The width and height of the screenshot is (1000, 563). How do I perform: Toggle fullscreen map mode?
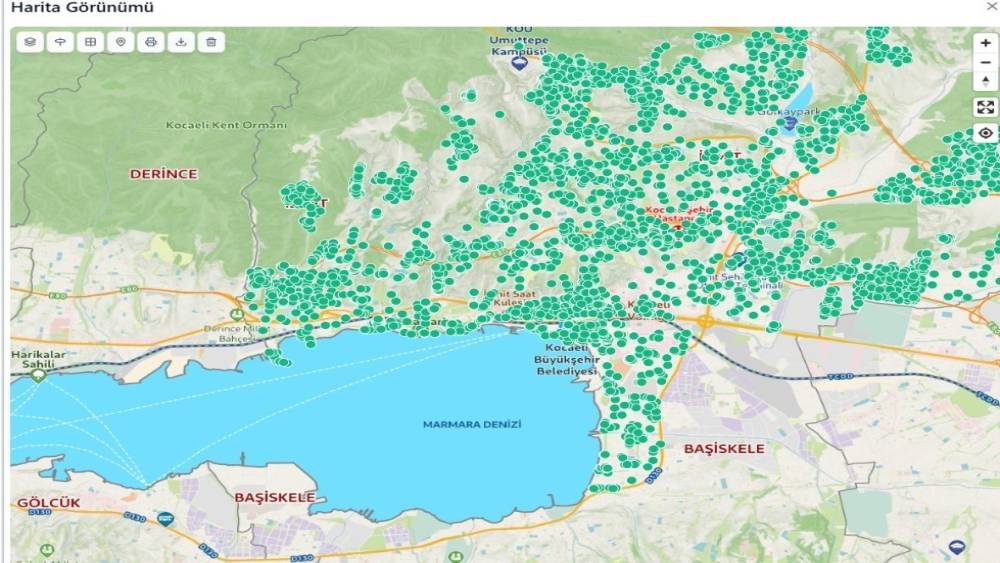(x=986, y=107)
